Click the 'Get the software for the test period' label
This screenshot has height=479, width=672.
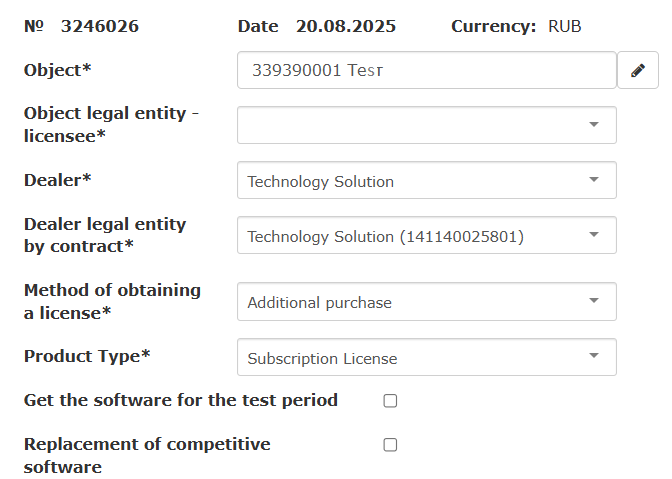pyautogui.click(x=180, y=400)
